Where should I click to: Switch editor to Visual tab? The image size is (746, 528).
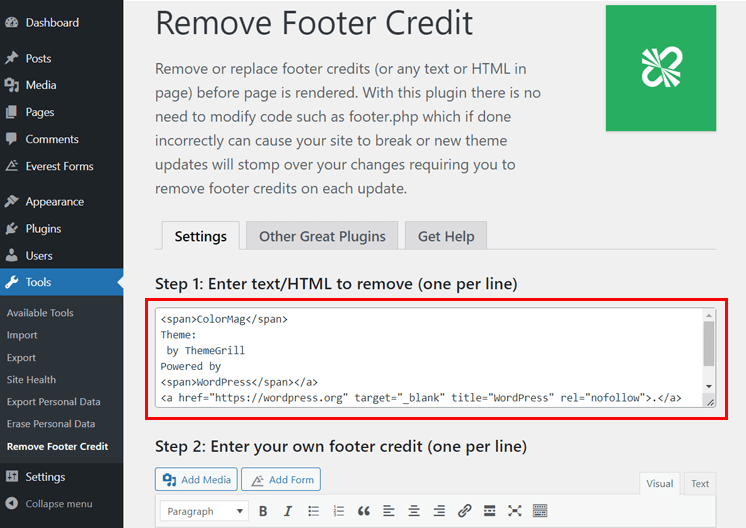659,483
